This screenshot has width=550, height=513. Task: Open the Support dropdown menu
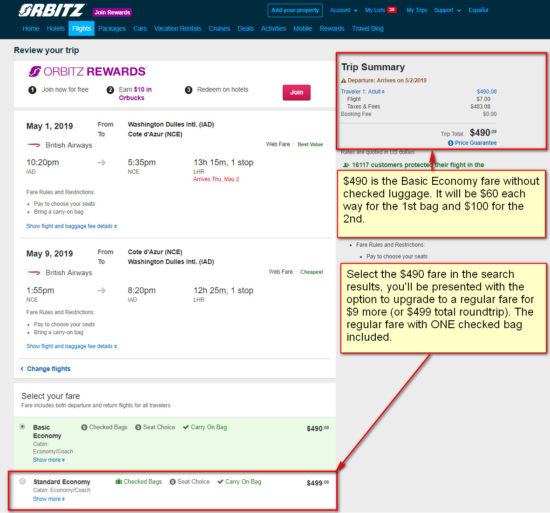[x=447, y=10]
